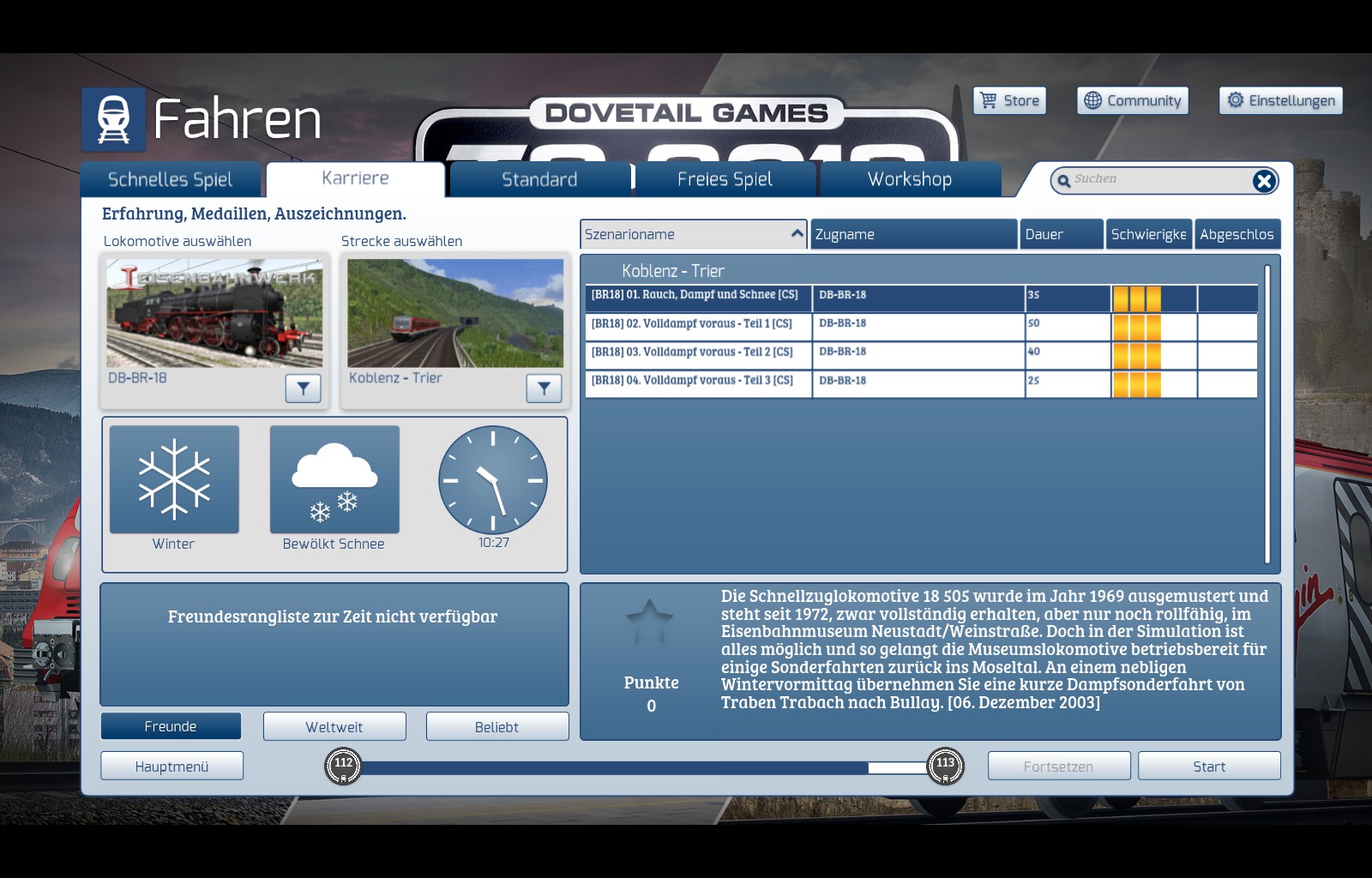Start the selected scenario
Viewport: 1372px width, 878px height.
1209,766
